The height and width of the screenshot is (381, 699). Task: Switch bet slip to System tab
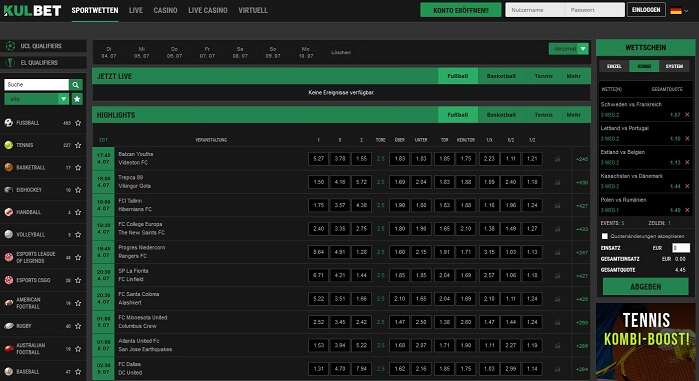[x=674, y=66]
